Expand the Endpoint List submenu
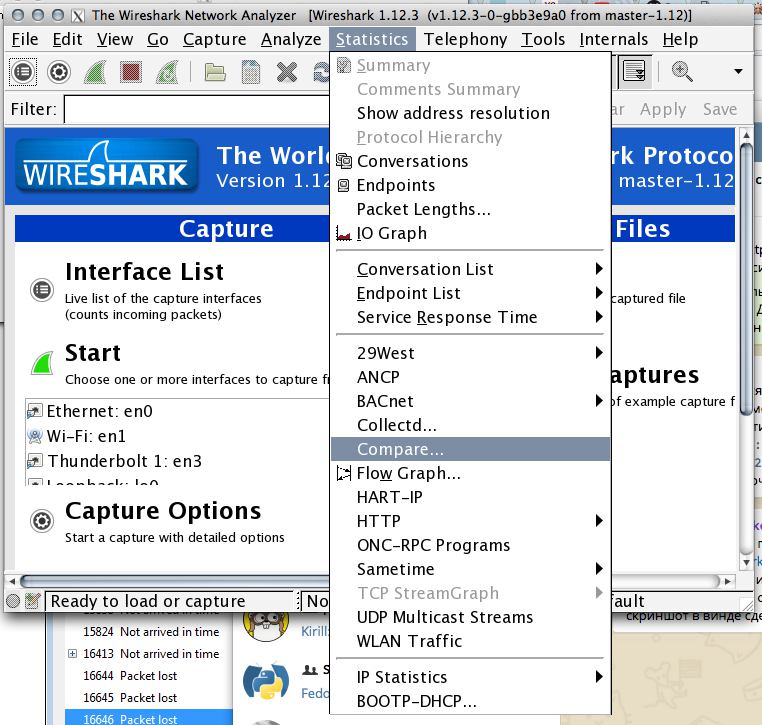This screenshot has width=762, height=725. click(x=470, y=293)
